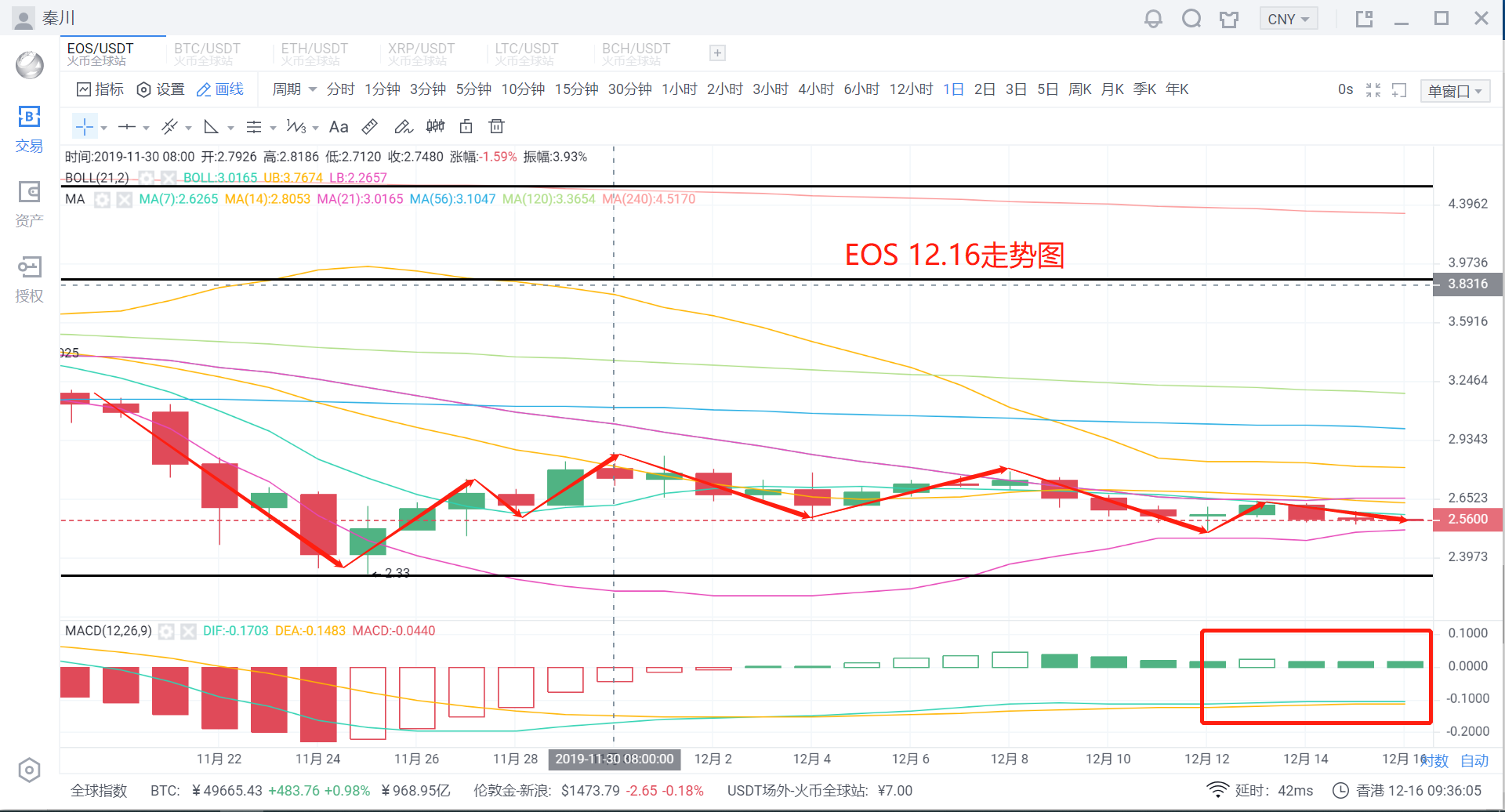Toggle 对数 logarithmic scale

point(1436,760)
